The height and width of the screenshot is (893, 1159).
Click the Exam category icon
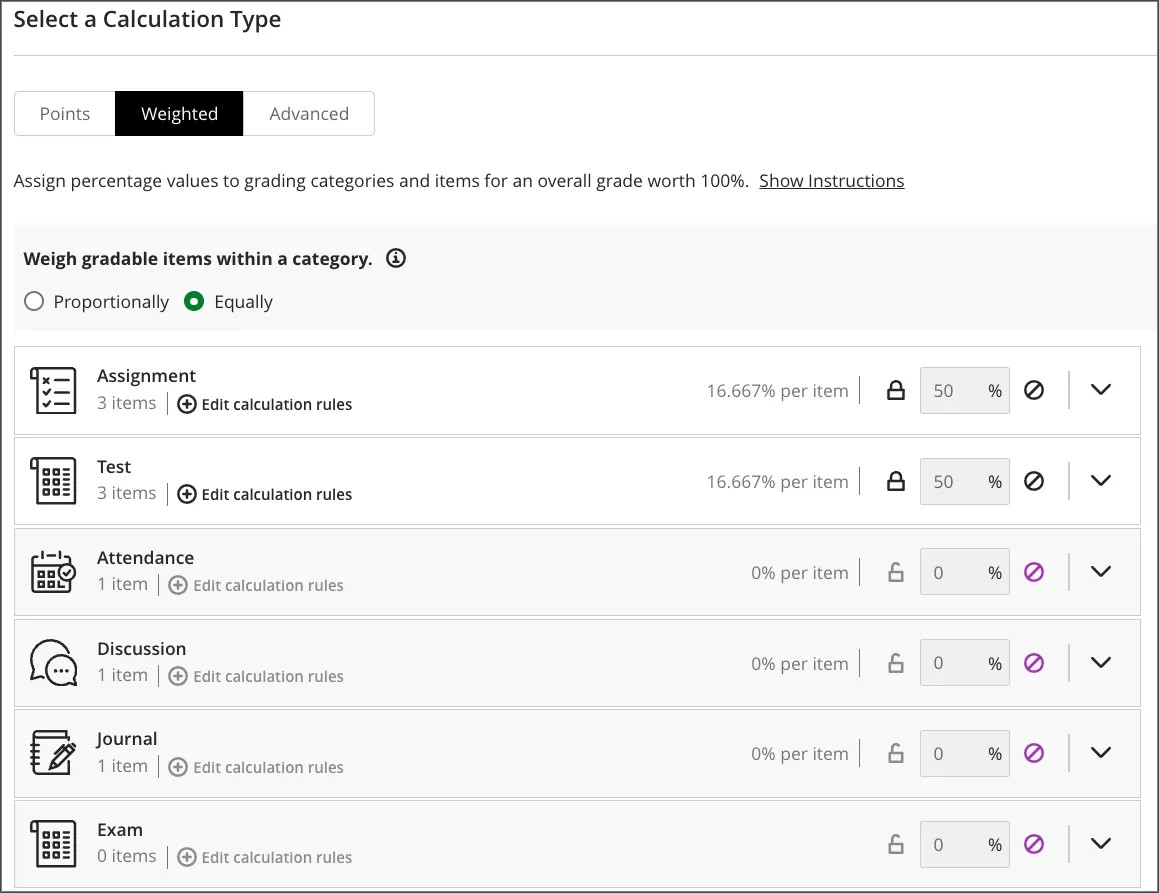coord(53,844)
